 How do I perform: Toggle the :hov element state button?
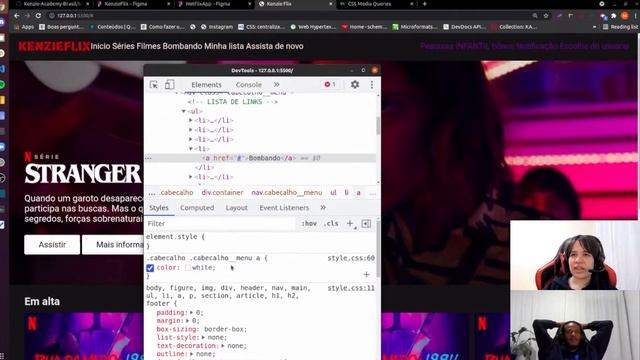pos(309,224)
